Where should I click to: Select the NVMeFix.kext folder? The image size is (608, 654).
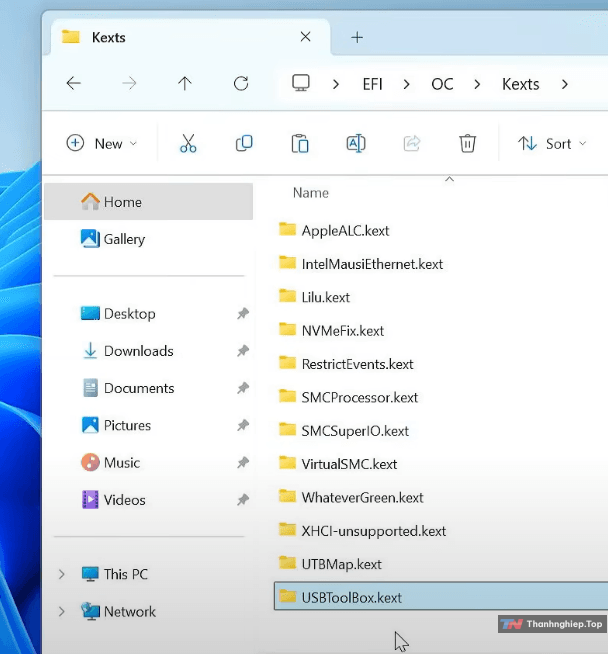tap(331, 330)
